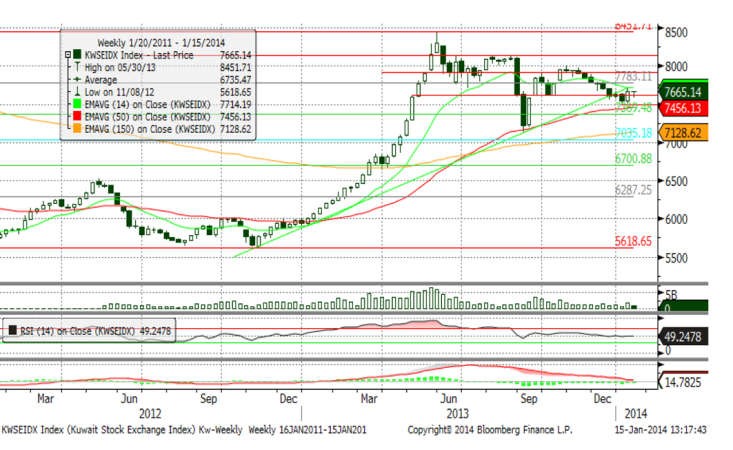Click the 5500 tick on price axis
This screenshot has width=733, height=450.
676,258
